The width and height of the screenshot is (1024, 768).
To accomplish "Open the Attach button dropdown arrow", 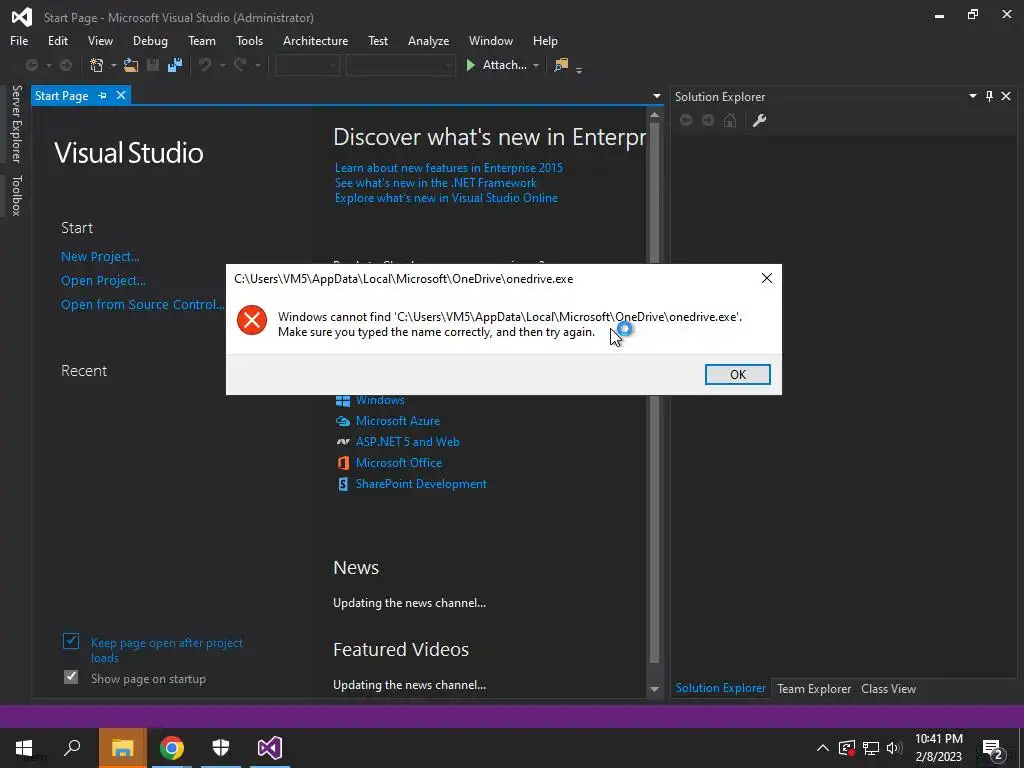I will 536,65.
